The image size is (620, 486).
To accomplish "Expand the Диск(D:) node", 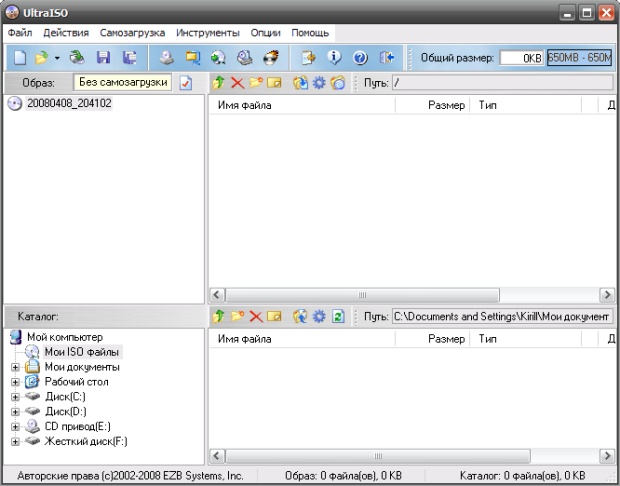I will tap(15, 412).
